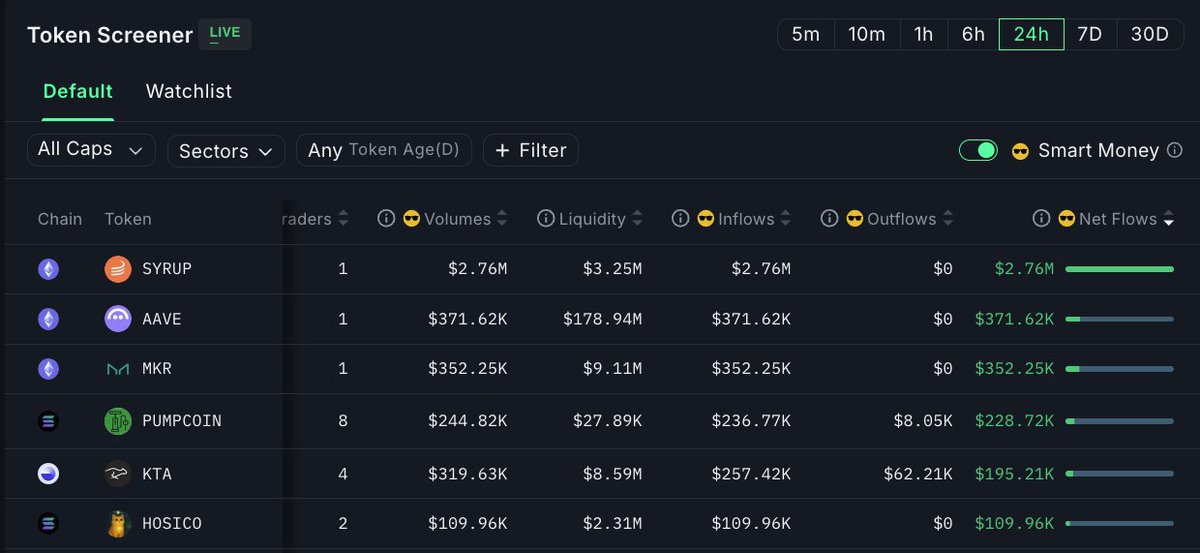Open the Sectors dropdown
Image resolution: width=1200 pixels, height=553 pixels.
click(226, 151)
